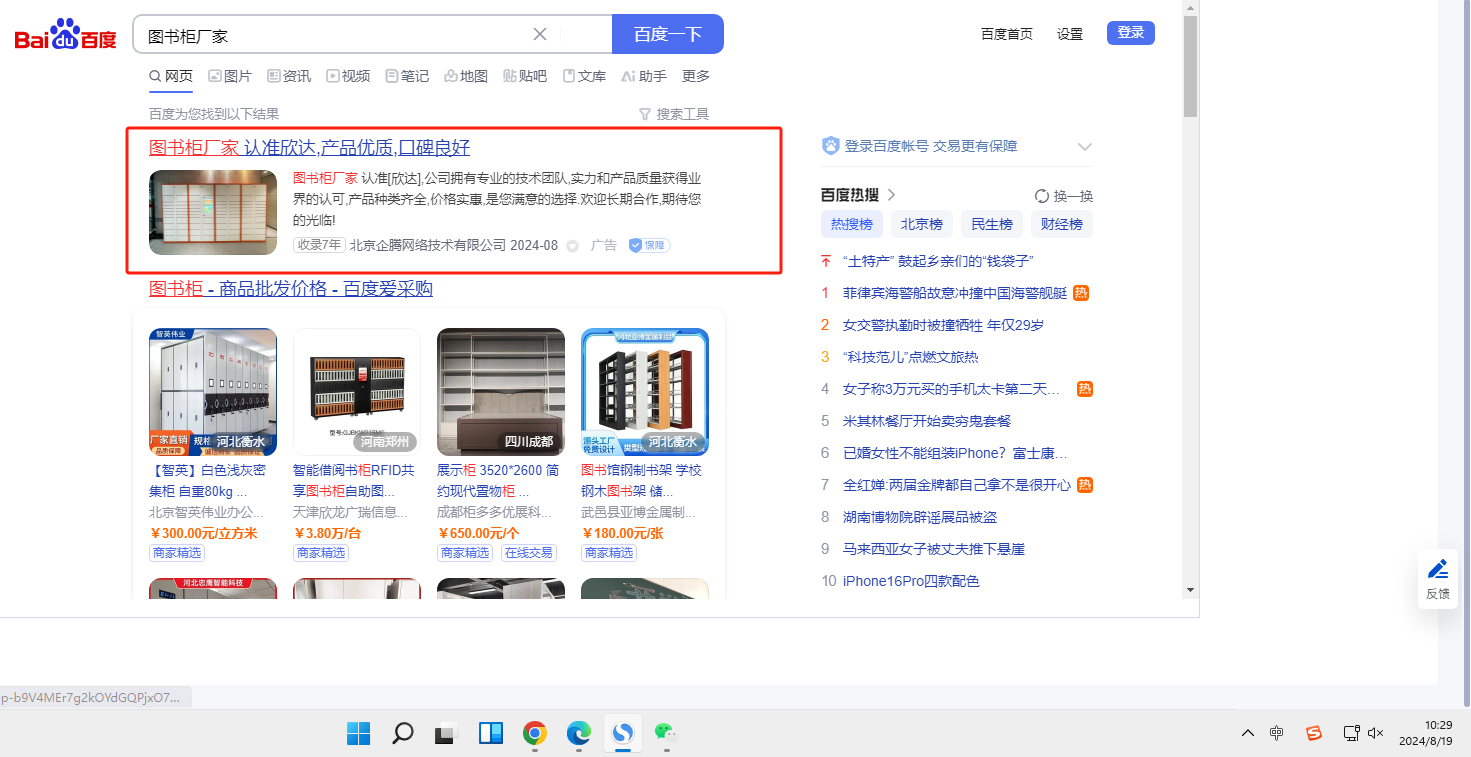Viewport: 1471px width, 757px height.
Task: Open the network status tray icon
Action: [1351, 733]
